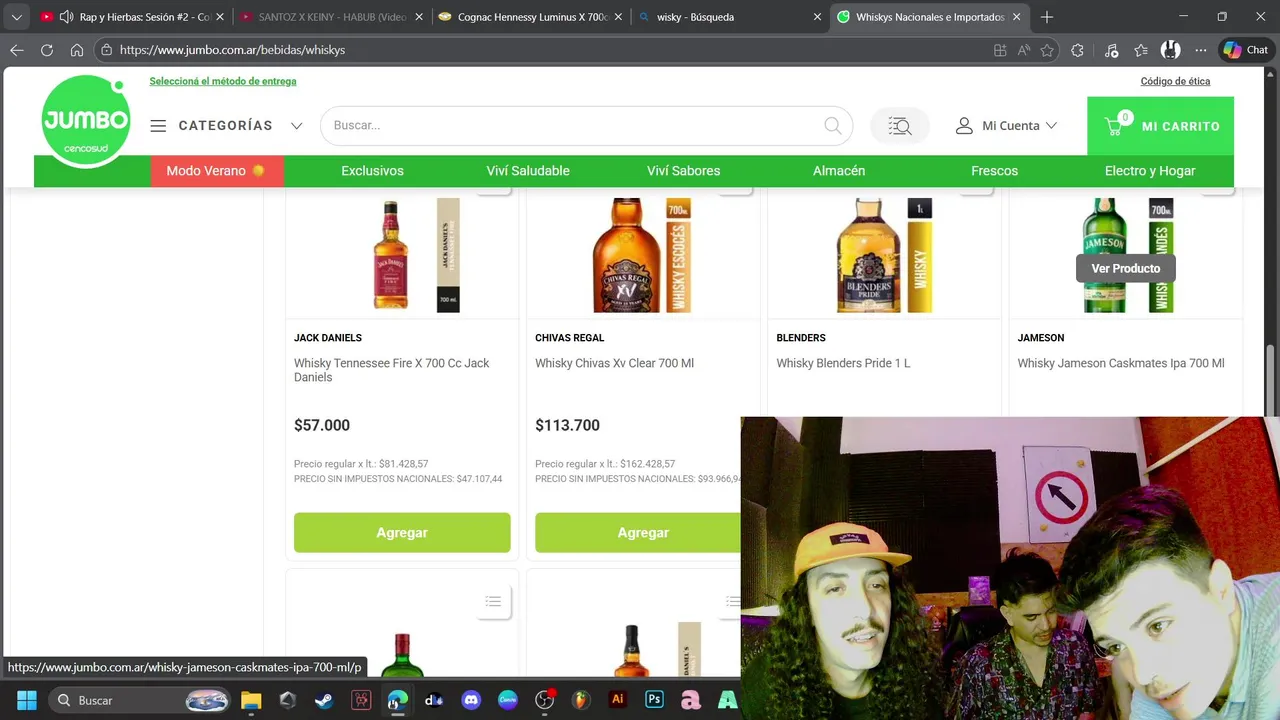This screenshot has height=720, width=1280.
Task: Open the Electro y Hogar menu item
Action: 1150,171
